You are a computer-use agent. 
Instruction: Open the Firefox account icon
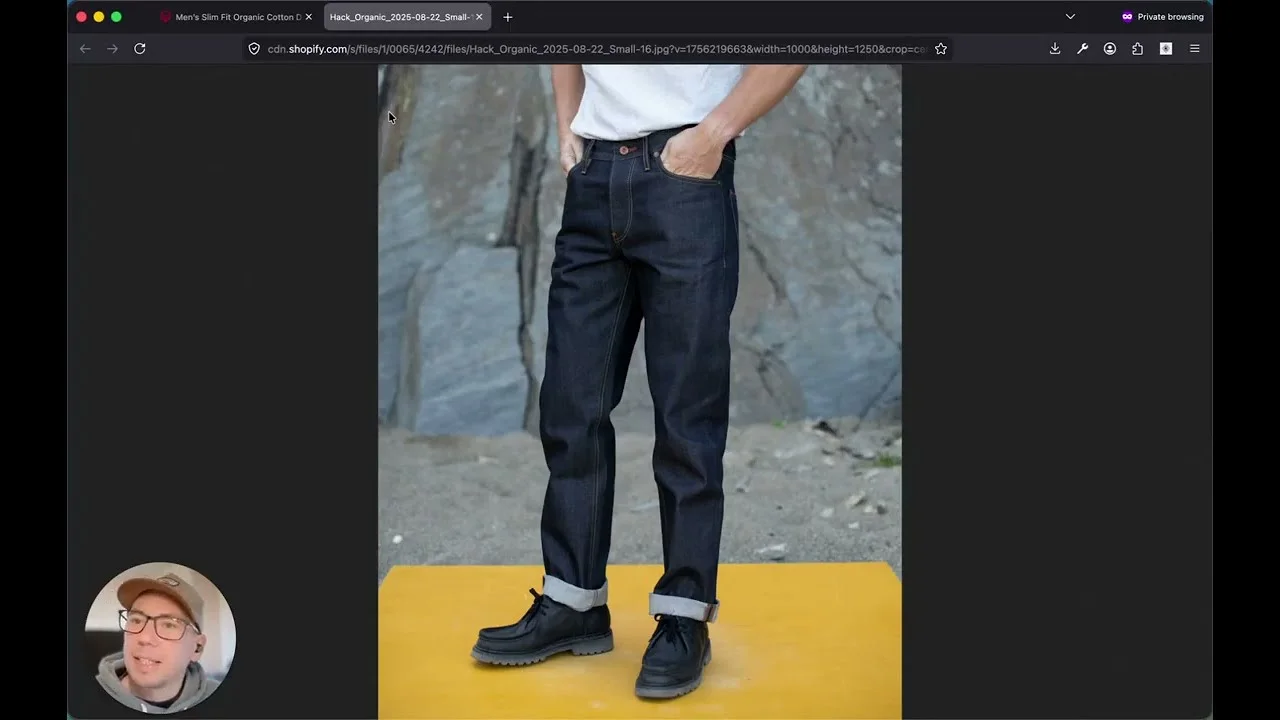tap(1110, 49)
